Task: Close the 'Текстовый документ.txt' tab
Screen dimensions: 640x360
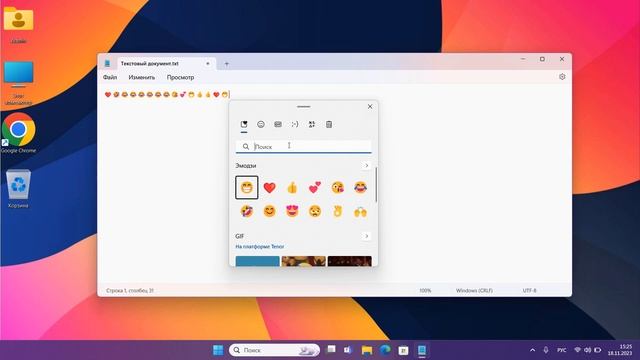Action: [207, 64]
